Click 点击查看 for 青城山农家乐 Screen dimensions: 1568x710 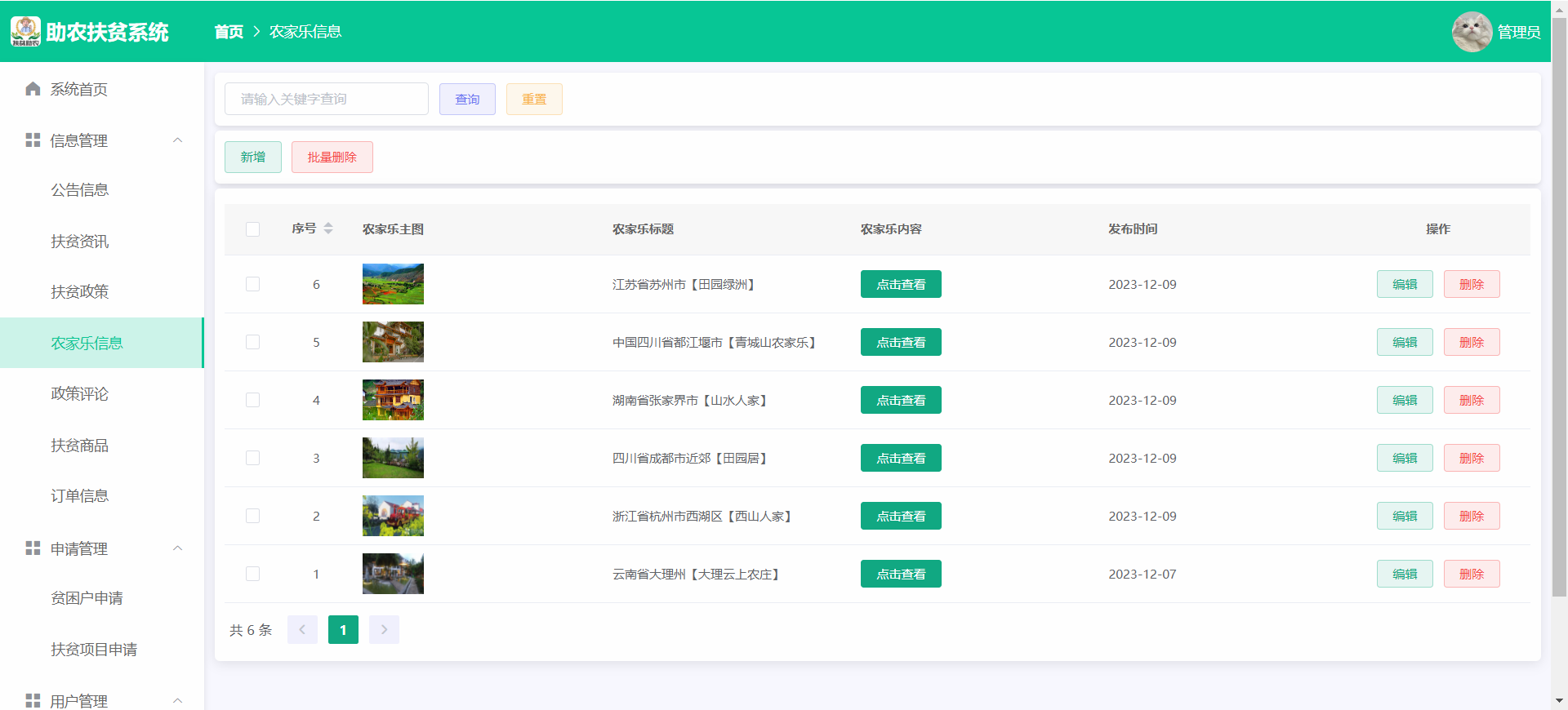pos(901,342)
